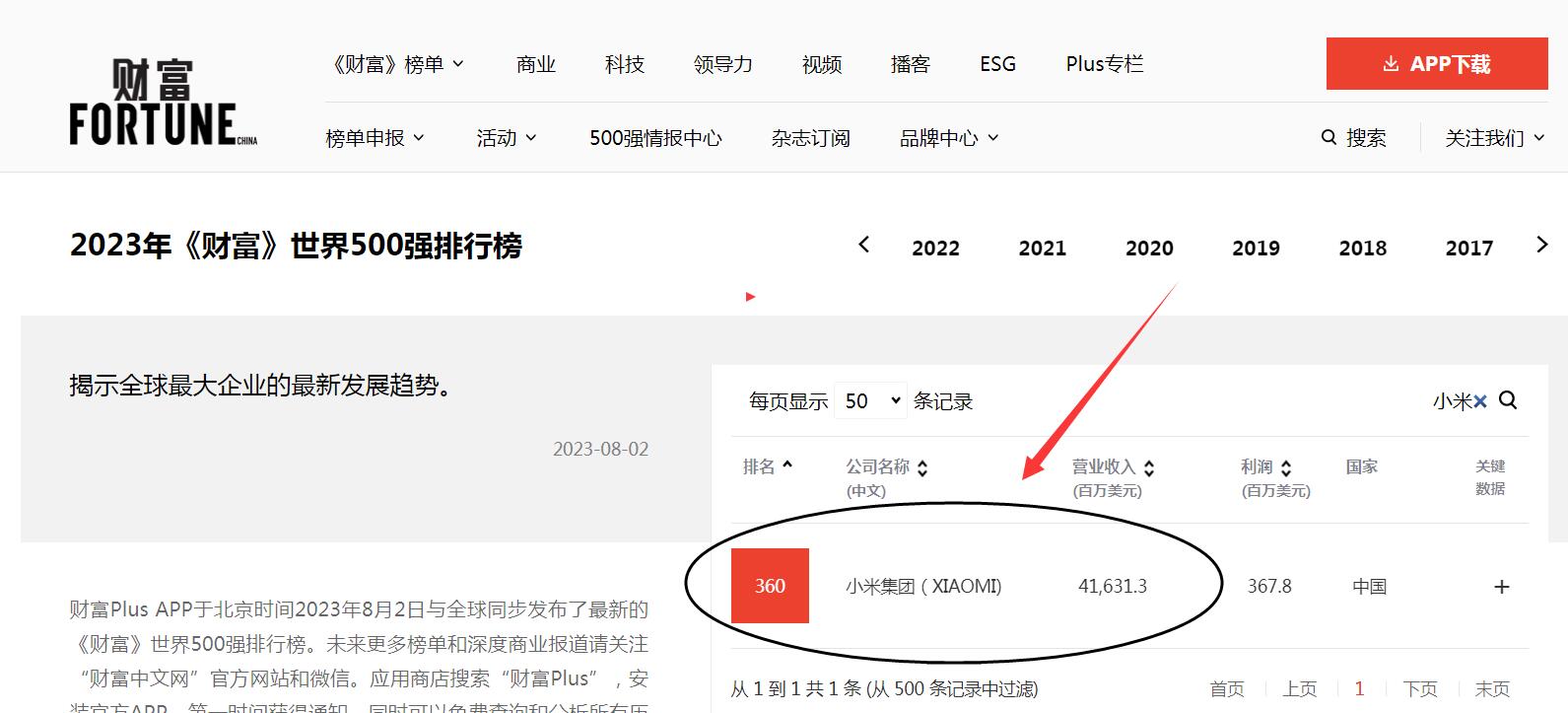1568x713 pixels.
Task: Click 小米集团 (XIAOMI) company name
Action: [x=923, y=586]
